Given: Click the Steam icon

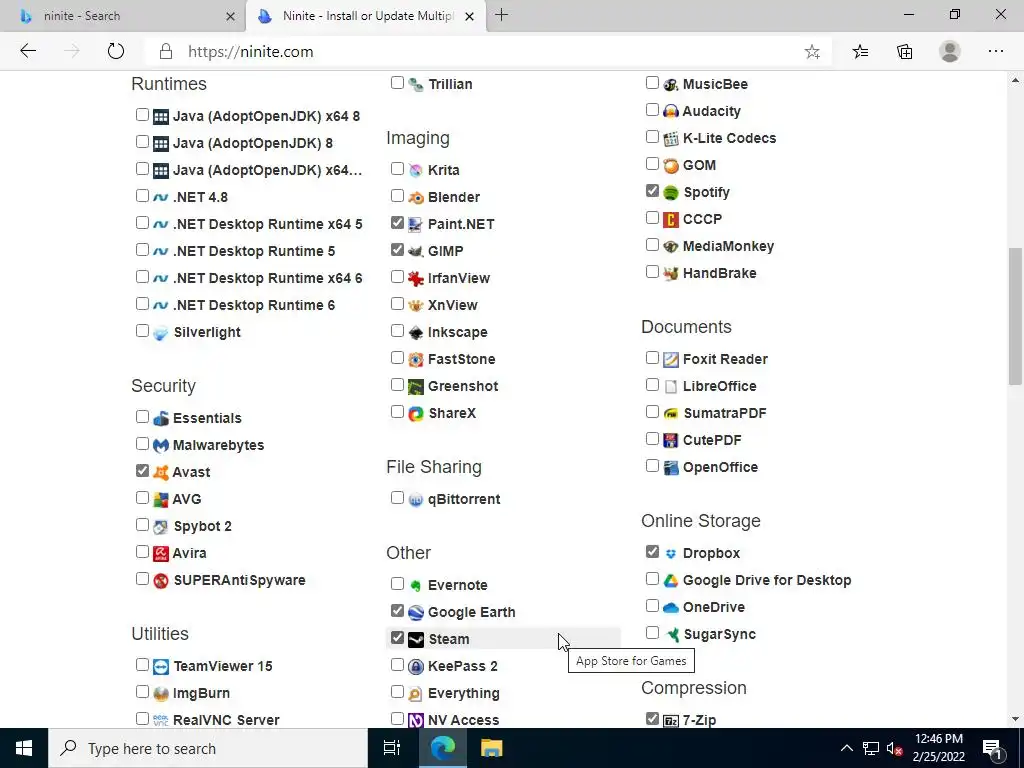Looking at the screenshot, I should click(x=415, y=639).
